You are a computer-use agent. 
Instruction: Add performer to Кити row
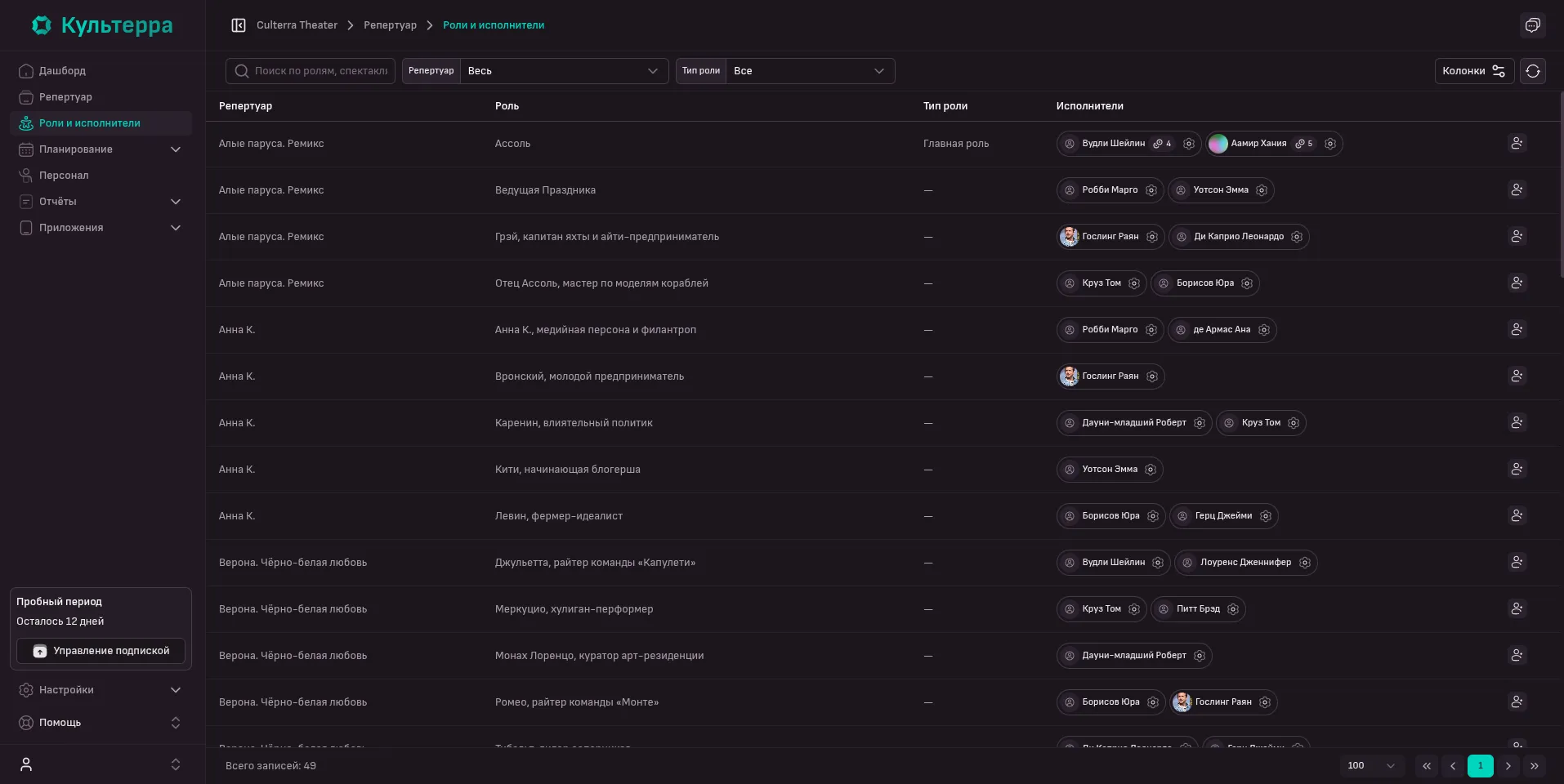1517,470
